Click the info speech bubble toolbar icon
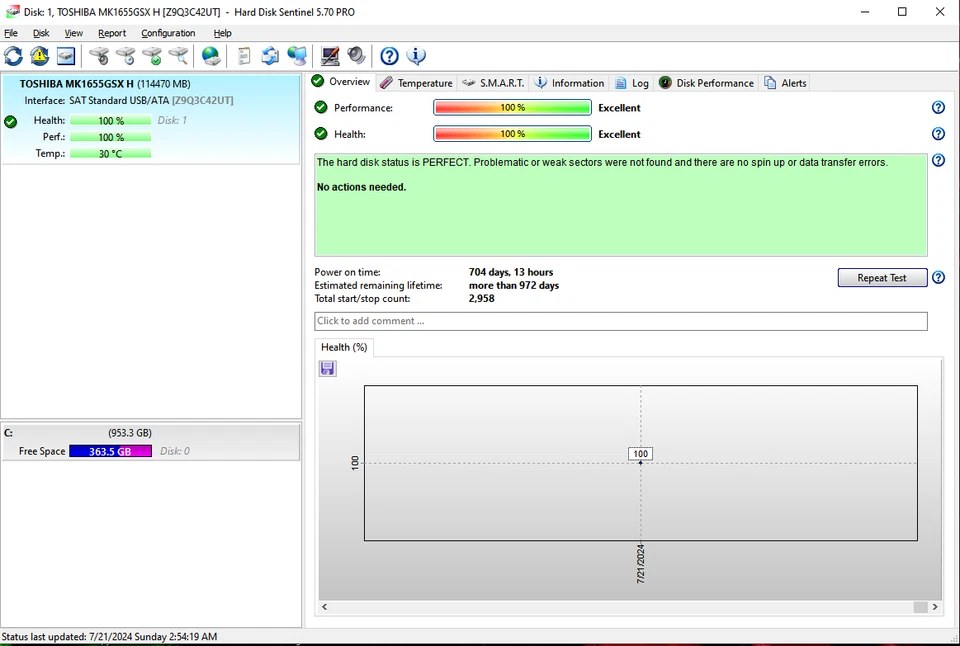 tap(416, 56)
